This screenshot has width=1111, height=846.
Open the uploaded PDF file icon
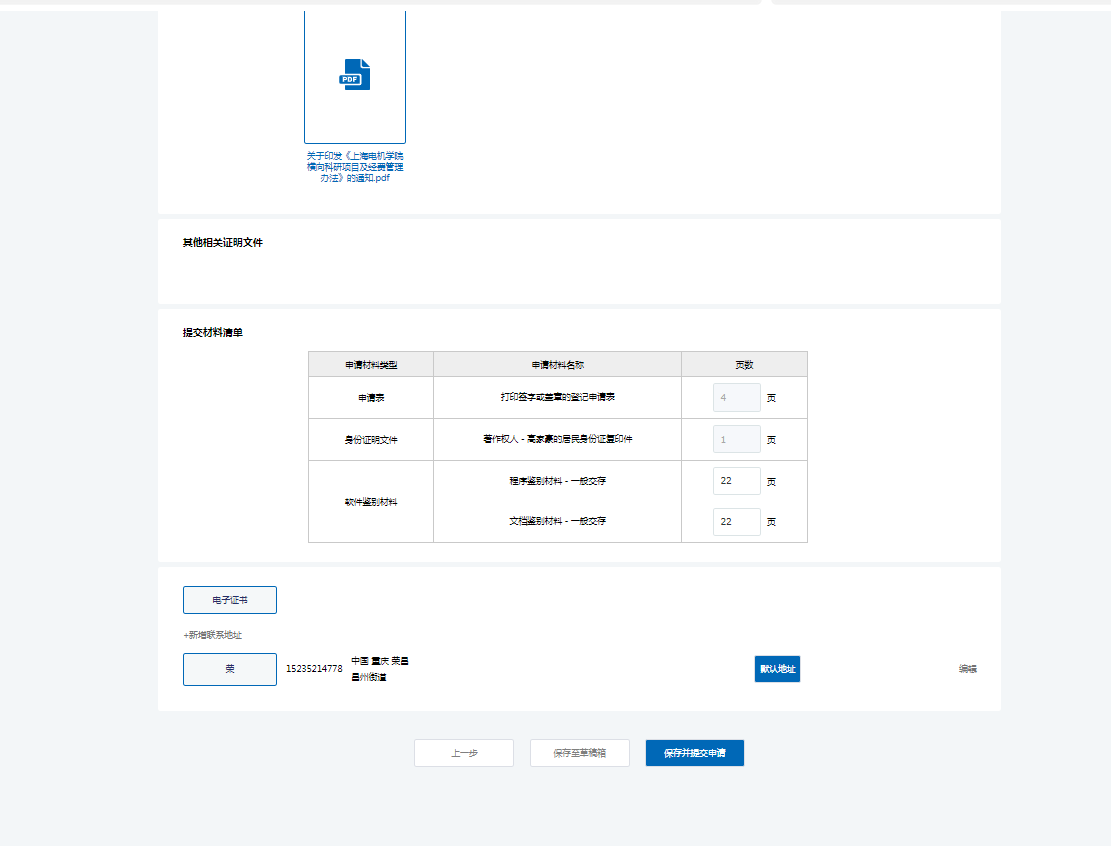pos(355,75)
